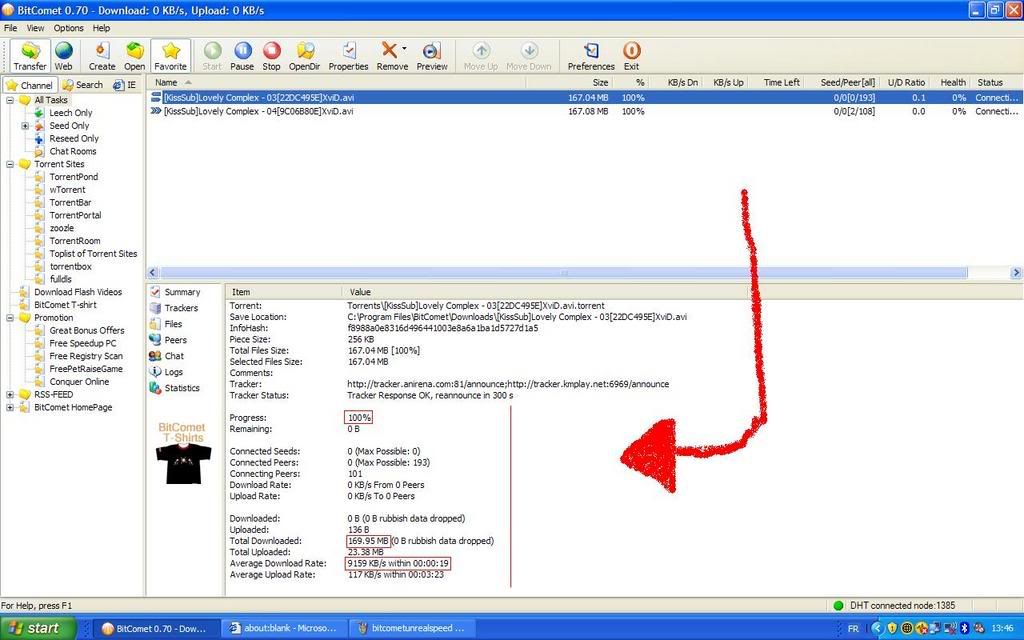Click the Transfer toolbar icon
The height and width of the screenshot is (640, 1024).
tap(30, 56)
